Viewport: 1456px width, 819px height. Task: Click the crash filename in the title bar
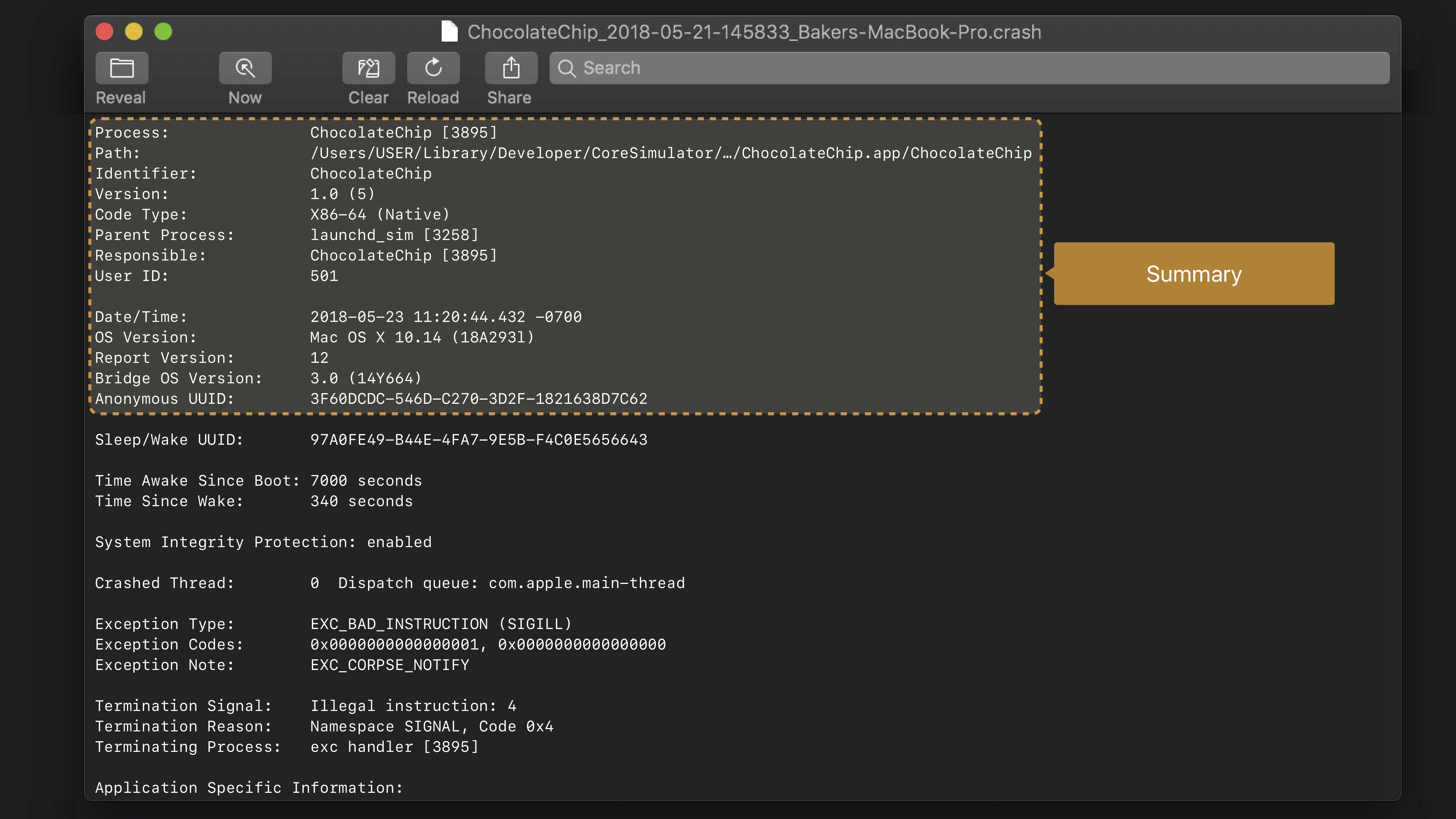pyautogui.click(x=754, y=32)
